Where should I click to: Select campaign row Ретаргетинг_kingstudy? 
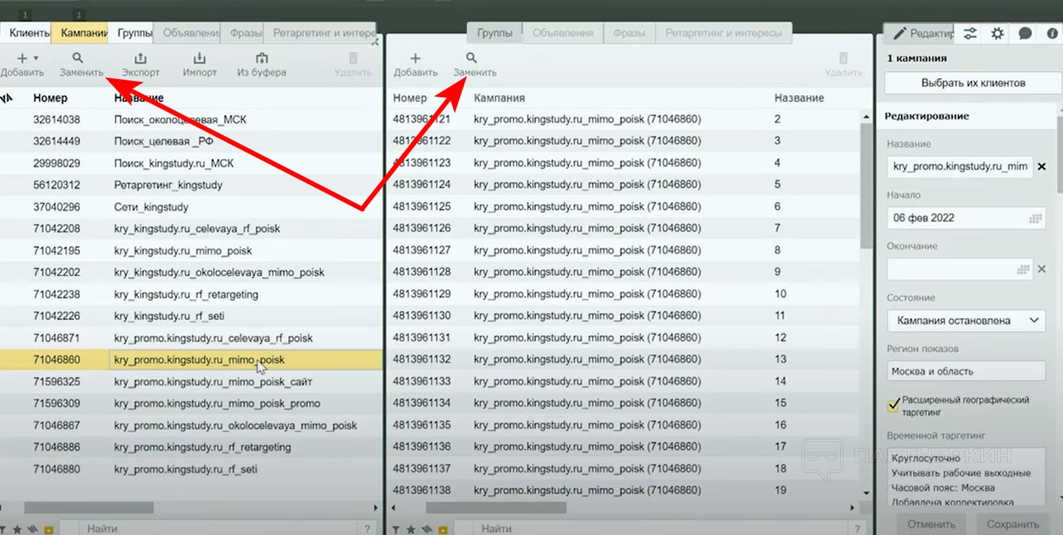pyautogui.click(x=168, y=185)
